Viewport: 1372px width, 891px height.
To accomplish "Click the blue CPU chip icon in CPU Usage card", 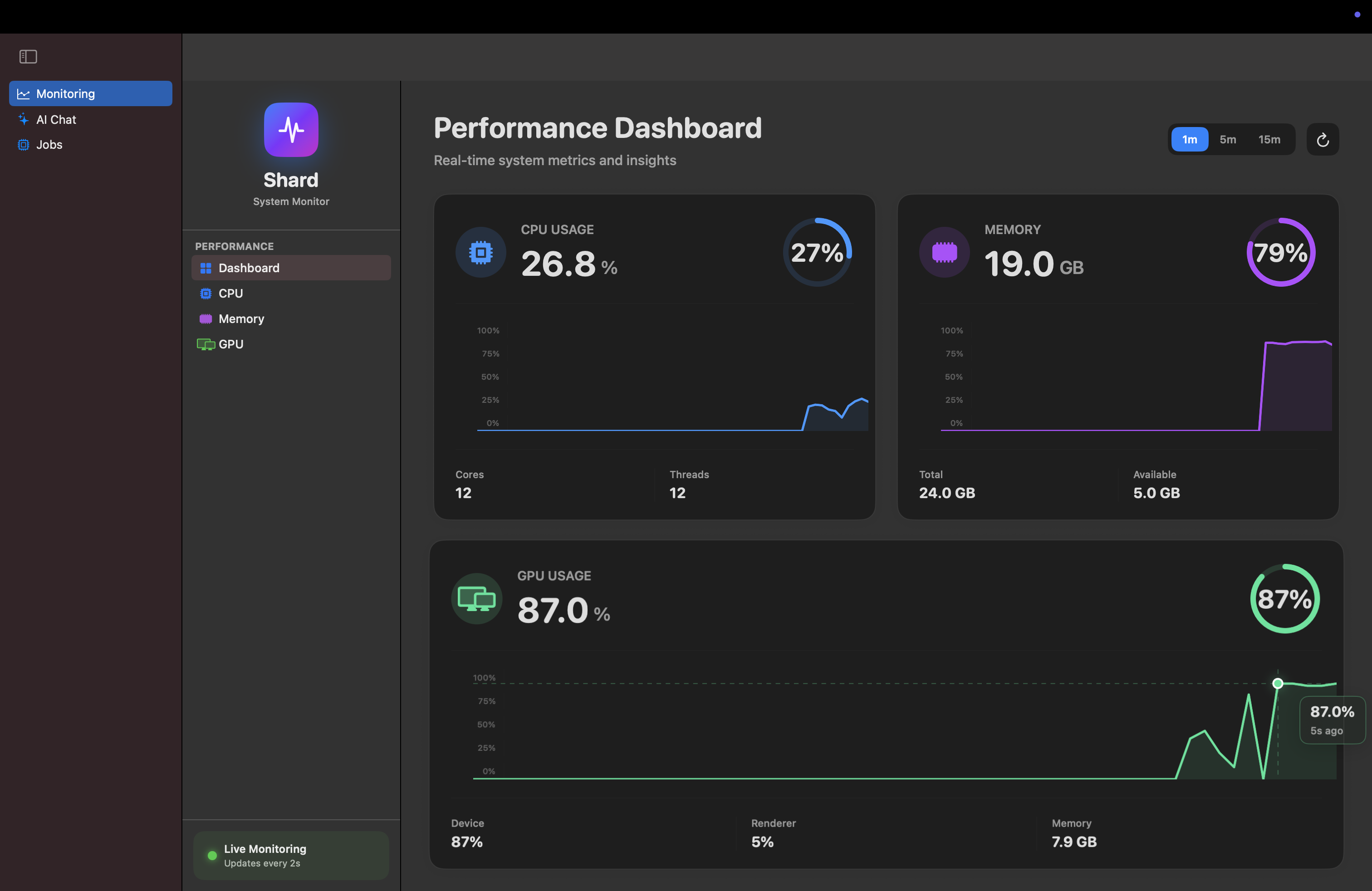I will pos(480,252).
